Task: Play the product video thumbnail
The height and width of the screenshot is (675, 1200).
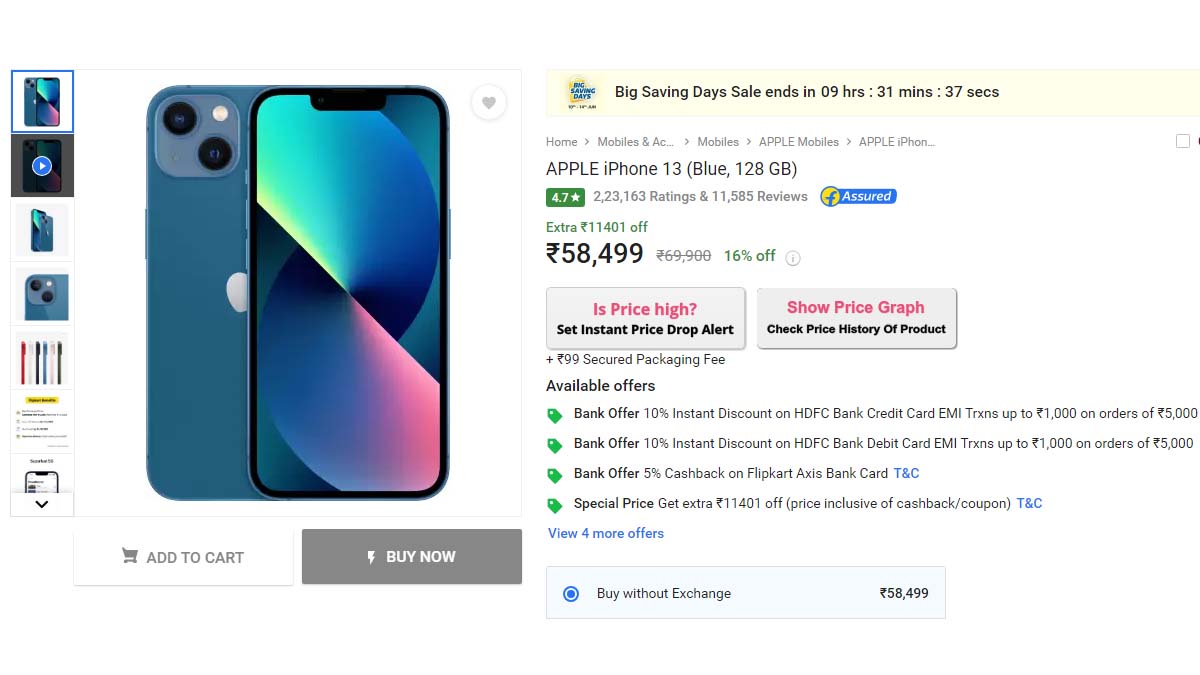Action: tap(42, 166)
